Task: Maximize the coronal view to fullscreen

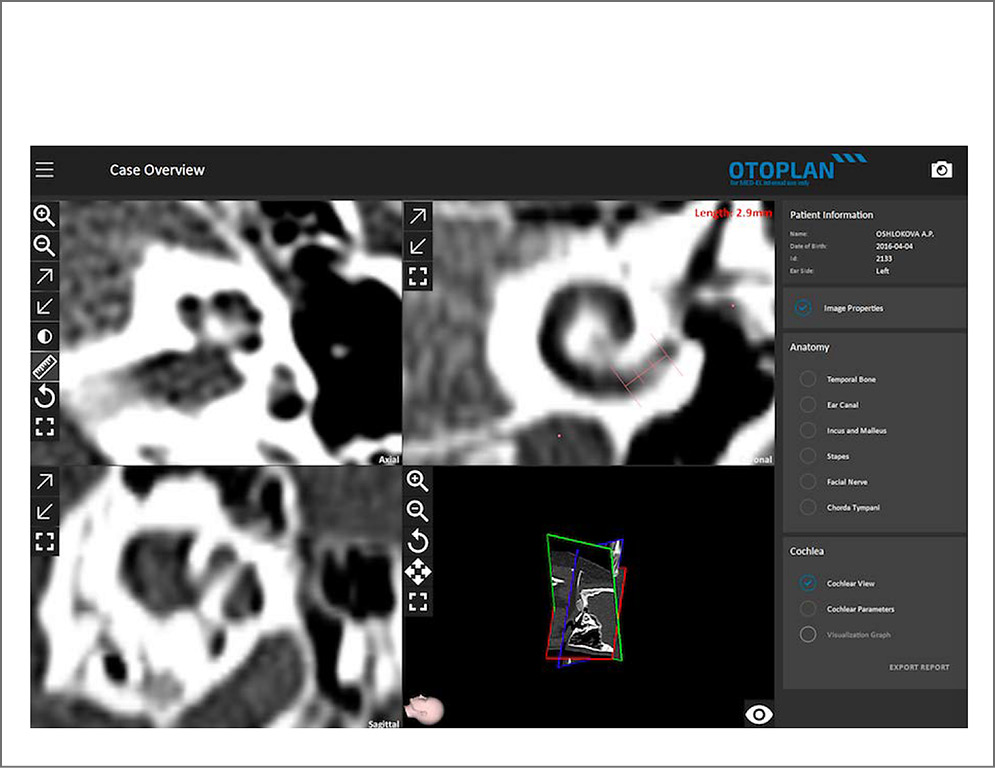Action: pyautogui.click(x=418, y=277)
